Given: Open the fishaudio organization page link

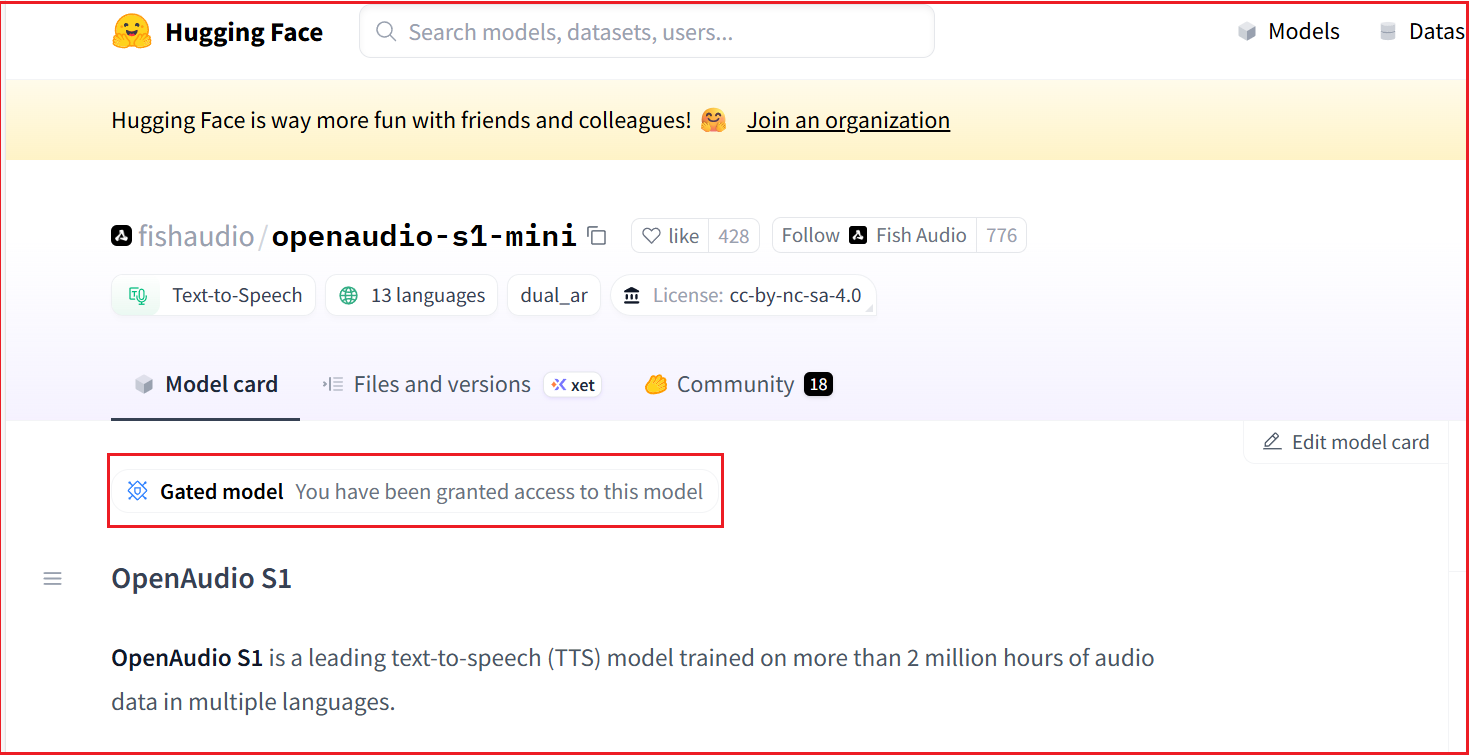Looking at the screenshot, I should tap(195, 236).
